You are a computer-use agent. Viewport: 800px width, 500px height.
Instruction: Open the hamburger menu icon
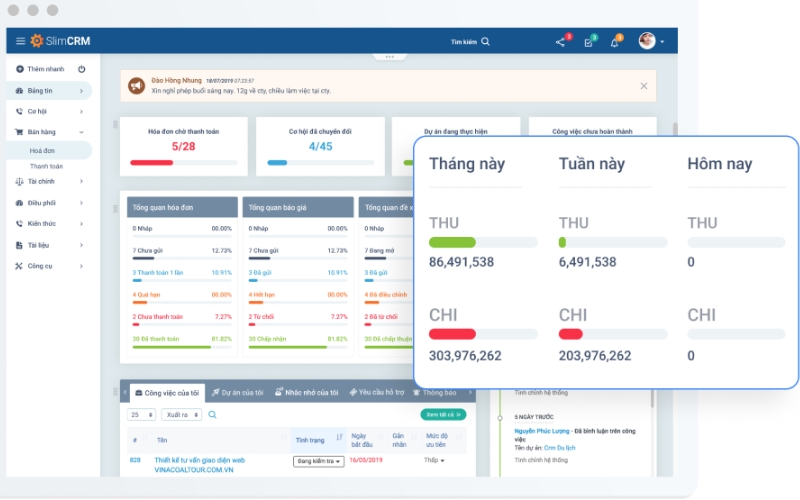[x=20, y=41]
